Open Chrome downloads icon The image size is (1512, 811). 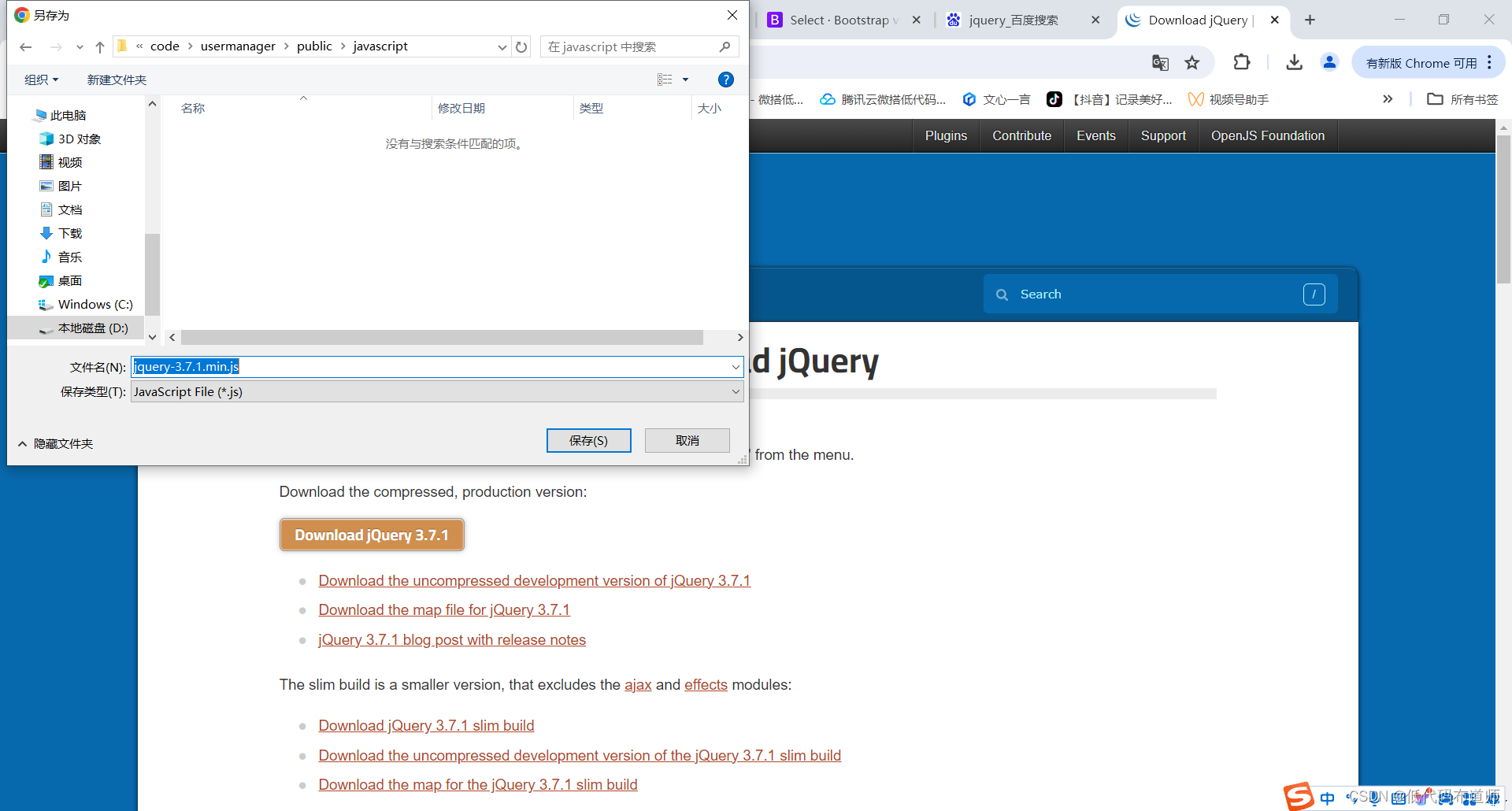(1294, 62)
